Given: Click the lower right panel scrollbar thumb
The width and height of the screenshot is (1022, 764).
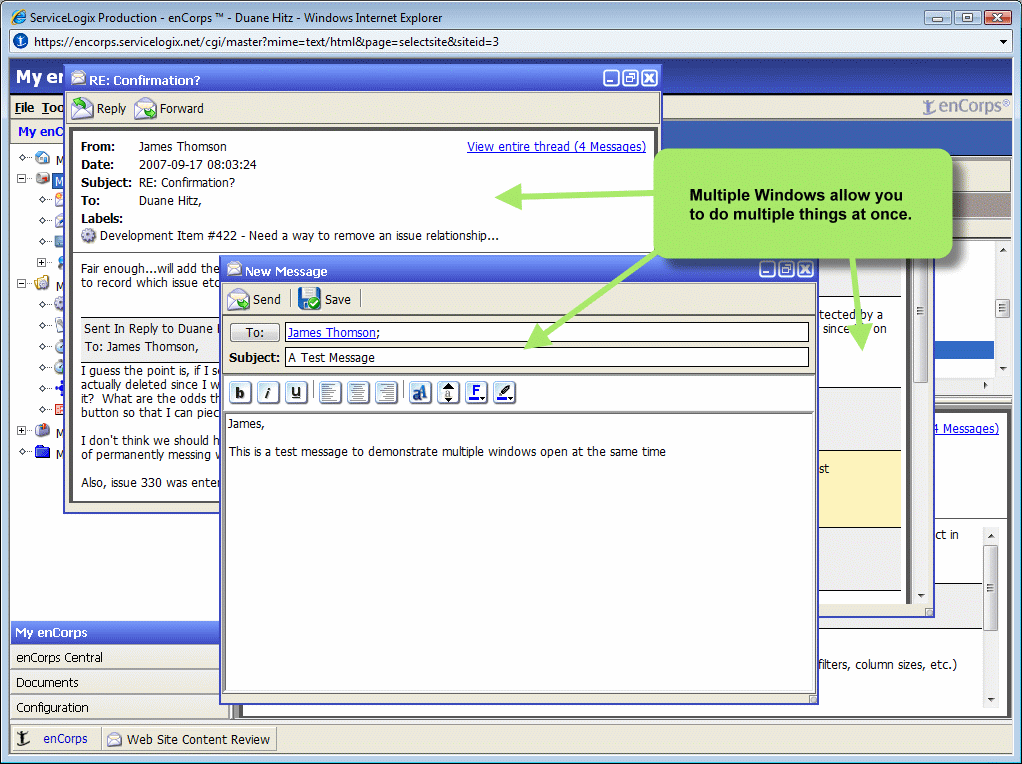Looking at the screenshot, I should coord(991,588).
